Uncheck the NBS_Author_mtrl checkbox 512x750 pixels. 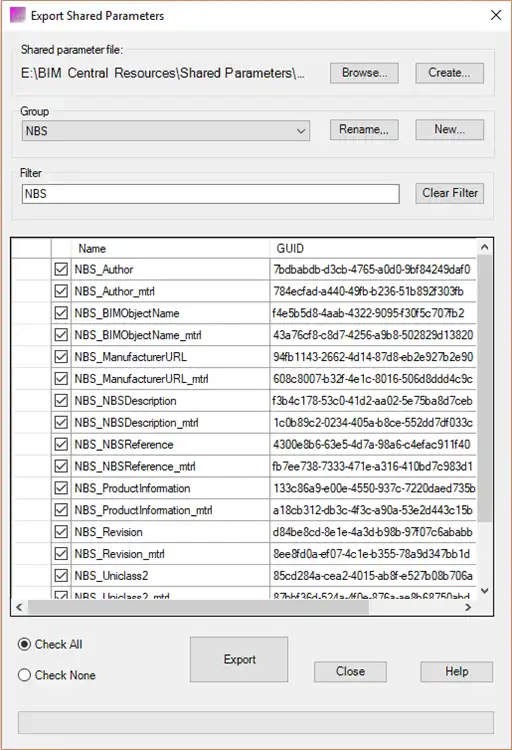61,291
